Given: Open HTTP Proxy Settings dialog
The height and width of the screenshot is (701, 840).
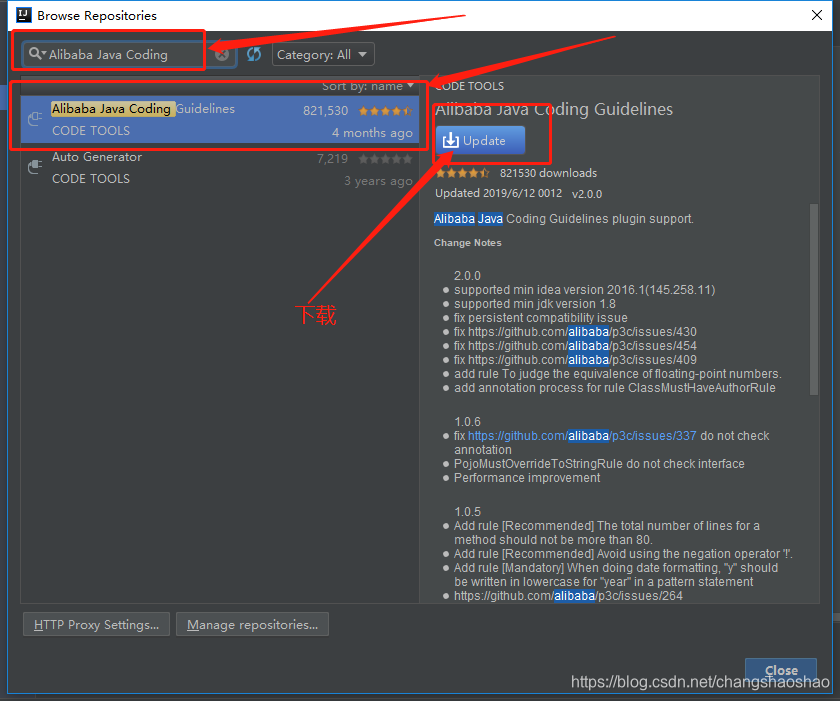Looking at the screenshot, I should [96, 624].
